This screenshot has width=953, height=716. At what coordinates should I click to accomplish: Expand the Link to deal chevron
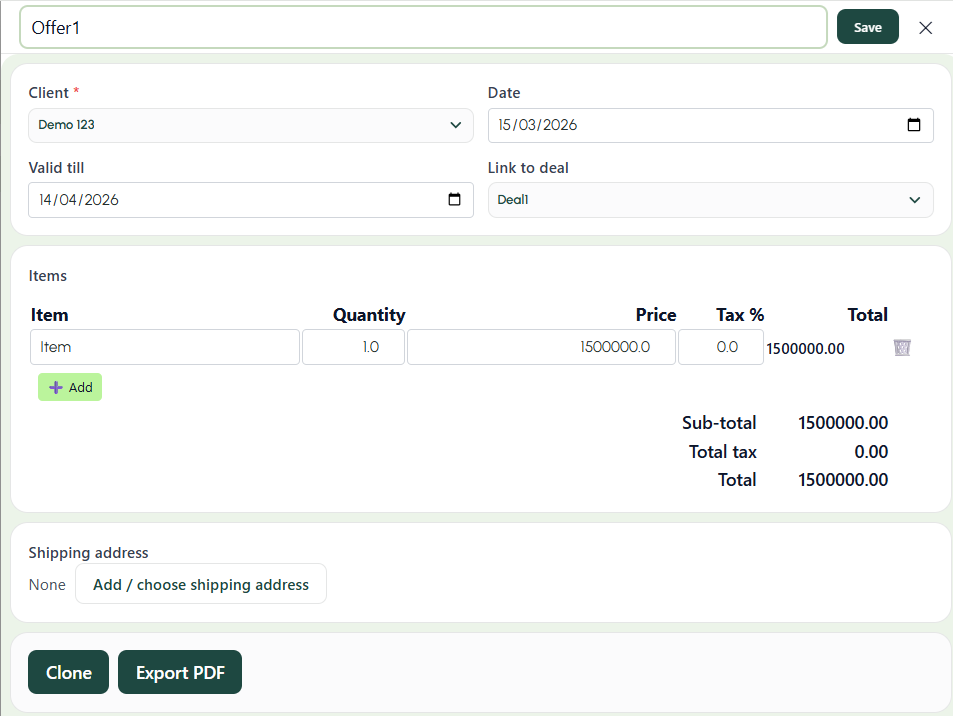click(913, 200)
